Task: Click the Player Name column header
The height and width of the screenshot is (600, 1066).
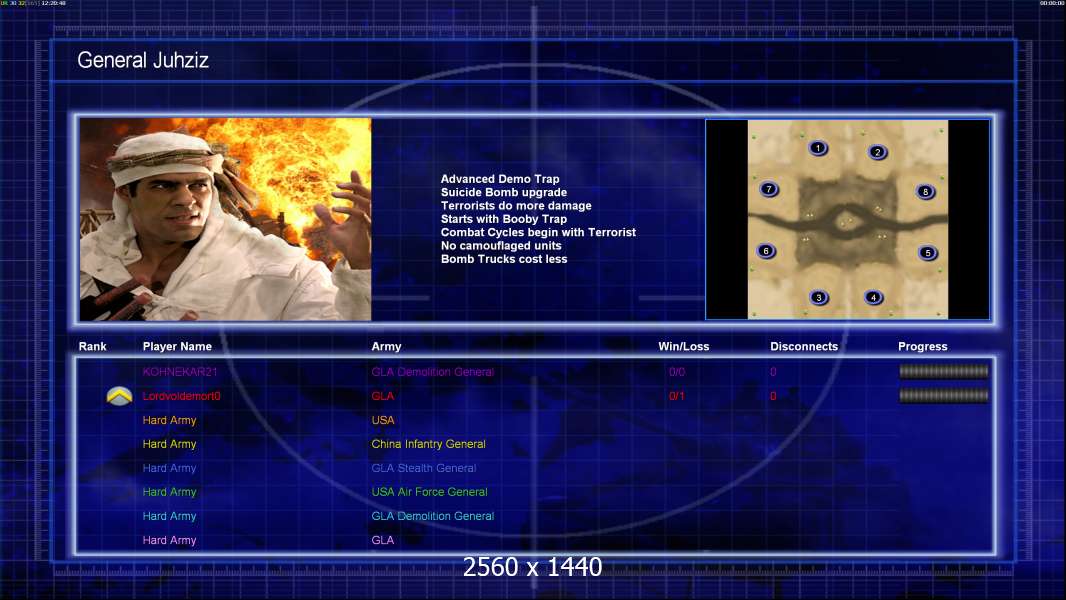Action: (177, 347)
